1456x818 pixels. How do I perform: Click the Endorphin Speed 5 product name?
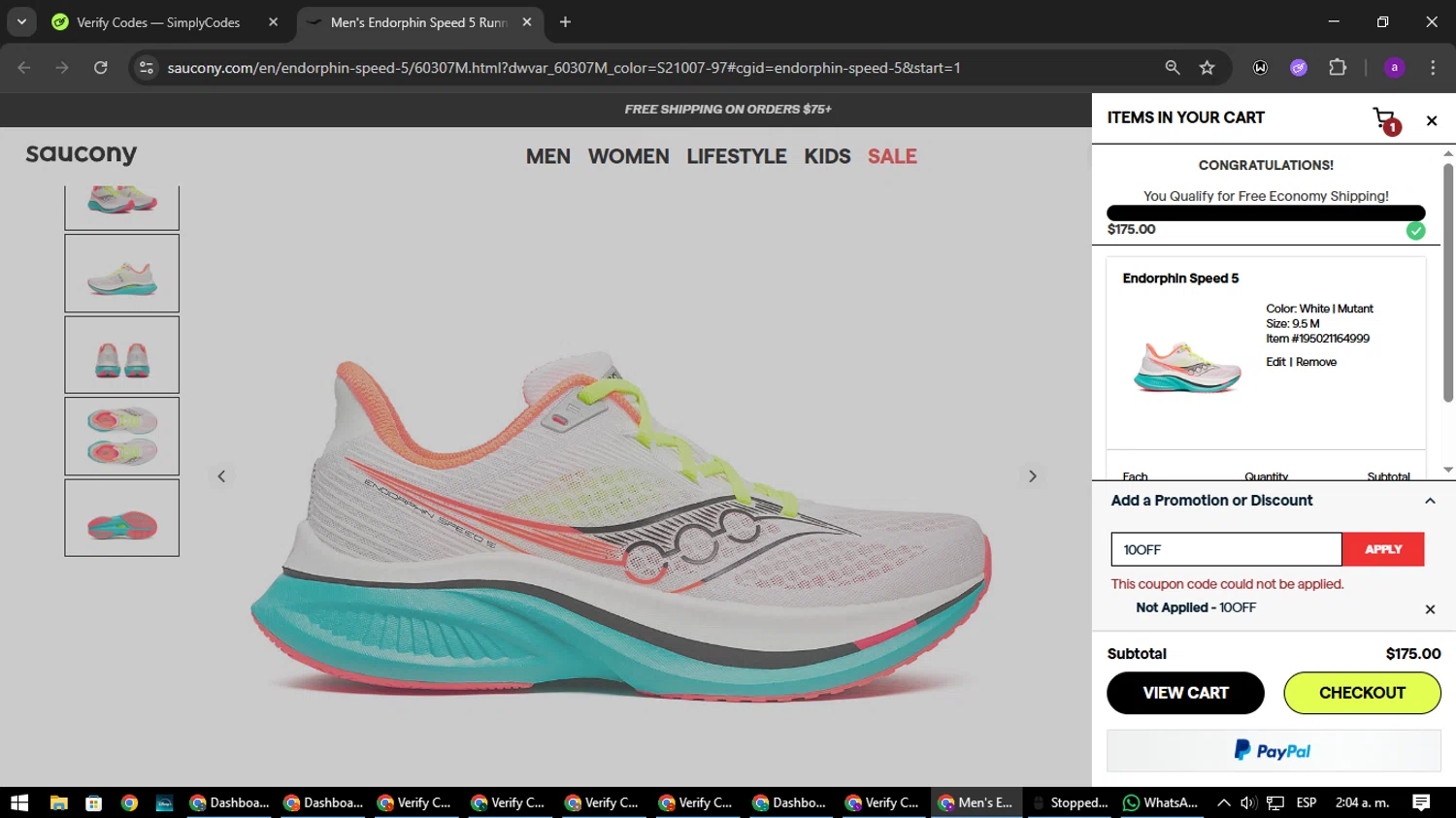point(1180,278)
